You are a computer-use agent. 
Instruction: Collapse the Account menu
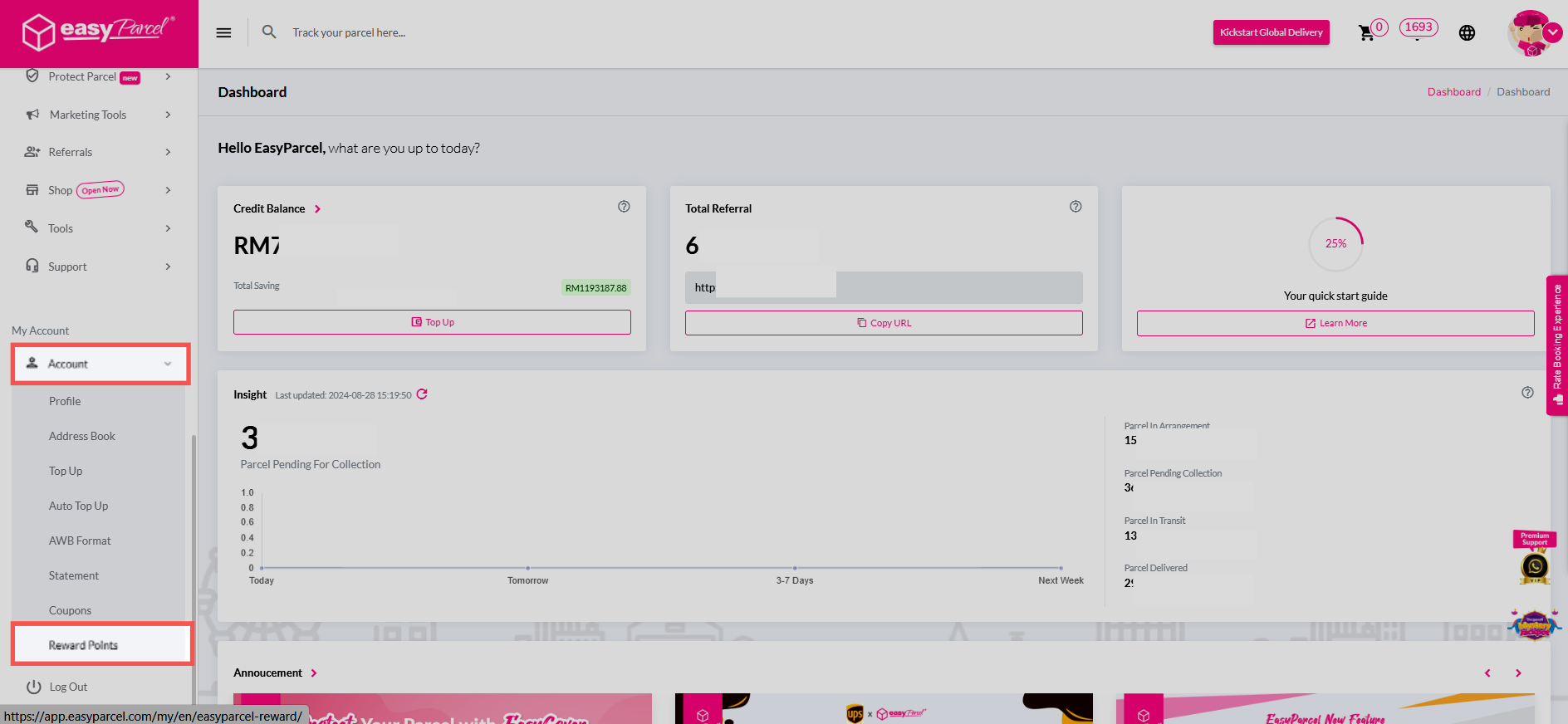click(x=100, y=364)
